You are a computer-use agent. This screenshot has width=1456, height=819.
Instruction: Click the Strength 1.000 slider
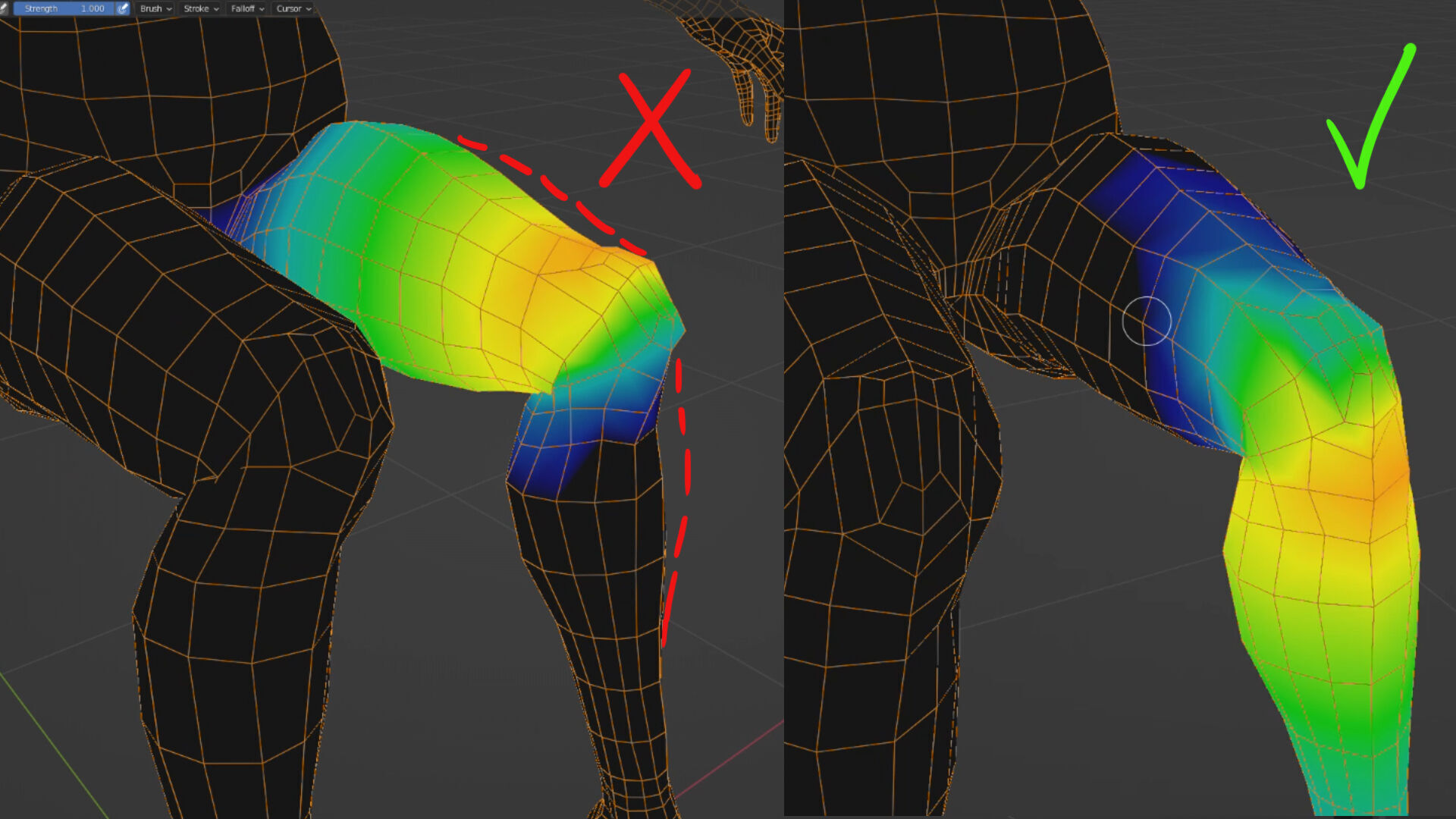(64, 8)
